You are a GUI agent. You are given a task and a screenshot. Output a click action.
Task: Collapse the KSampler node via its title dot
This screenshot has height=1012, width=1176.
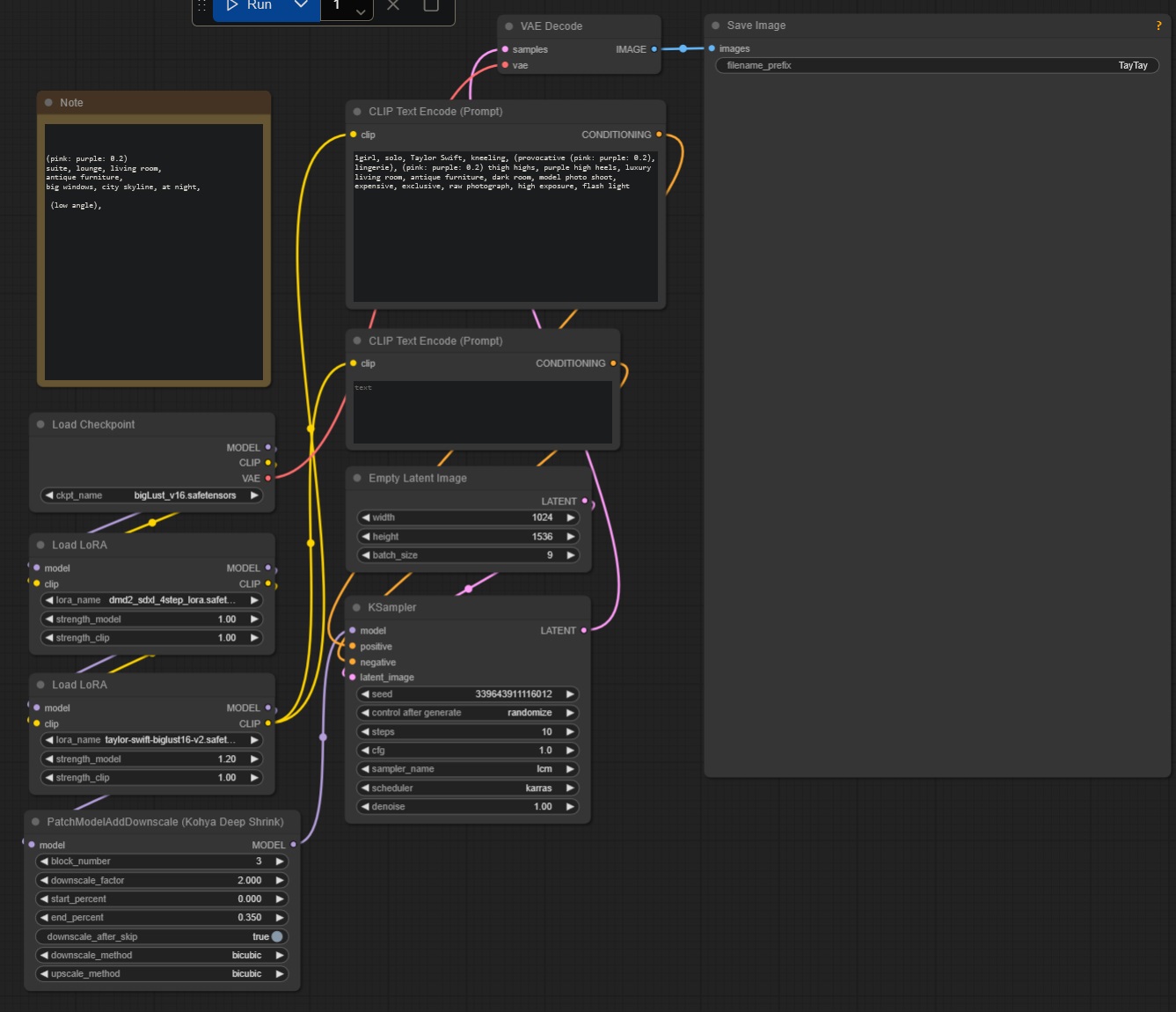pos(357,607)
